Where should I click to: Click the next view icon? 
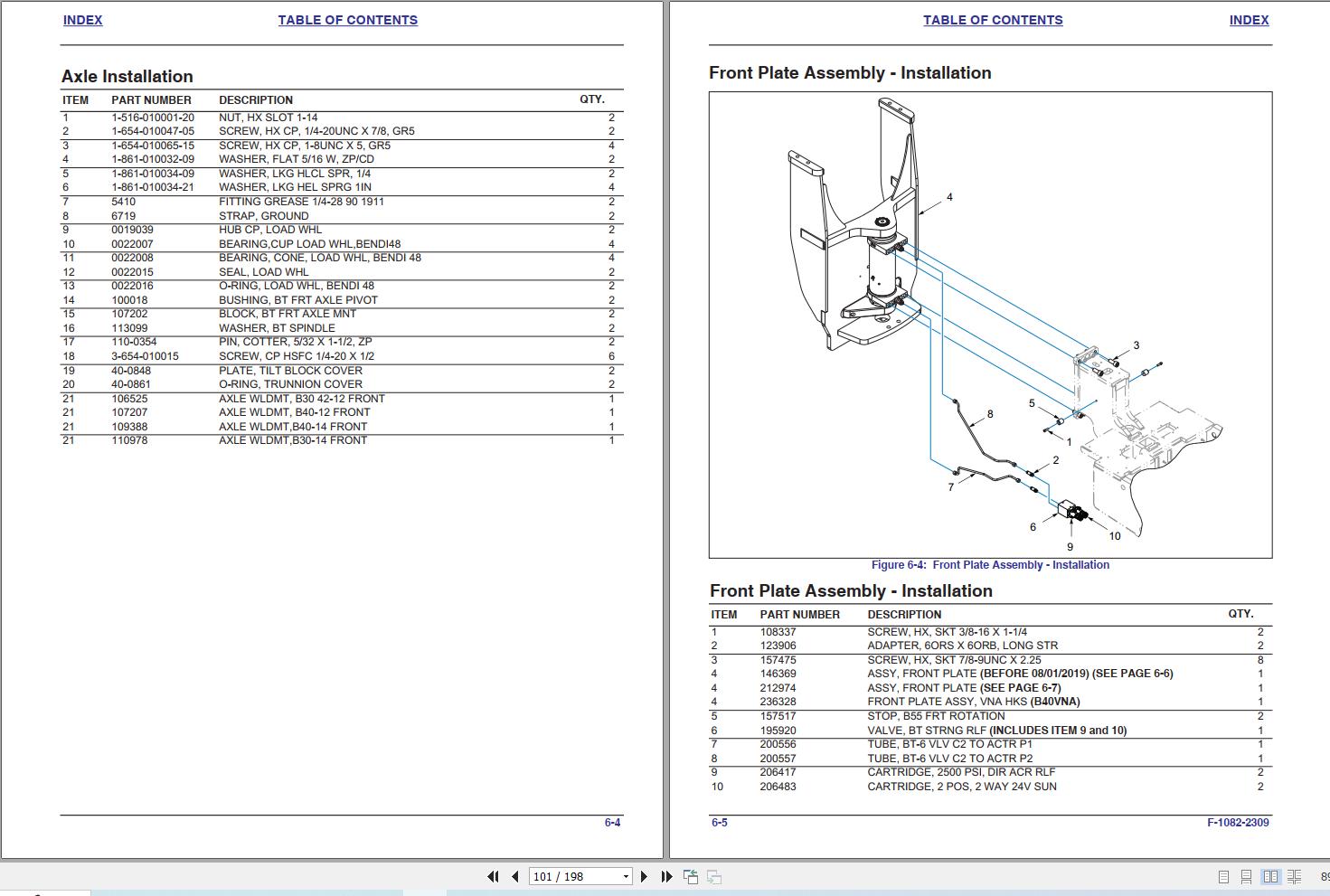pos(713,876)
